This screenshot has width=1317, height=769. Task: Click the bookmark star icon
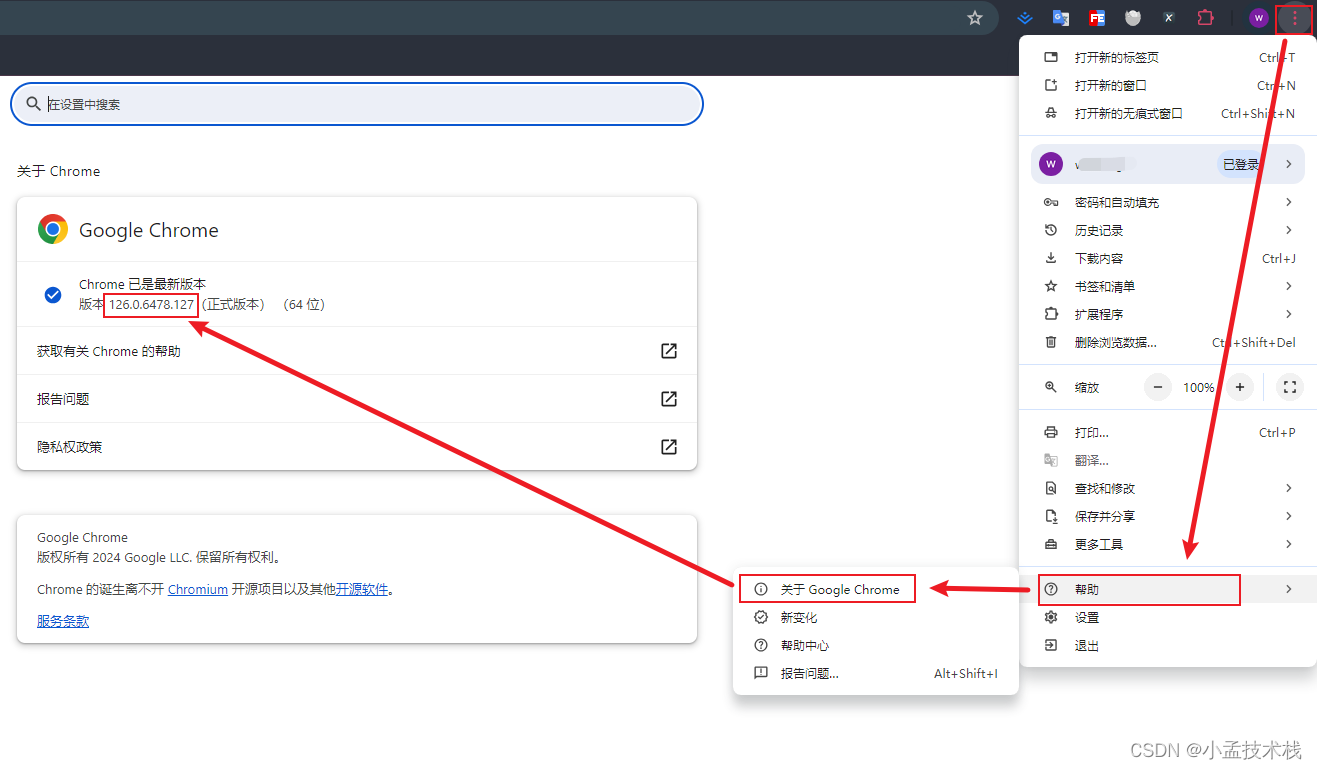tap(975, 18)
